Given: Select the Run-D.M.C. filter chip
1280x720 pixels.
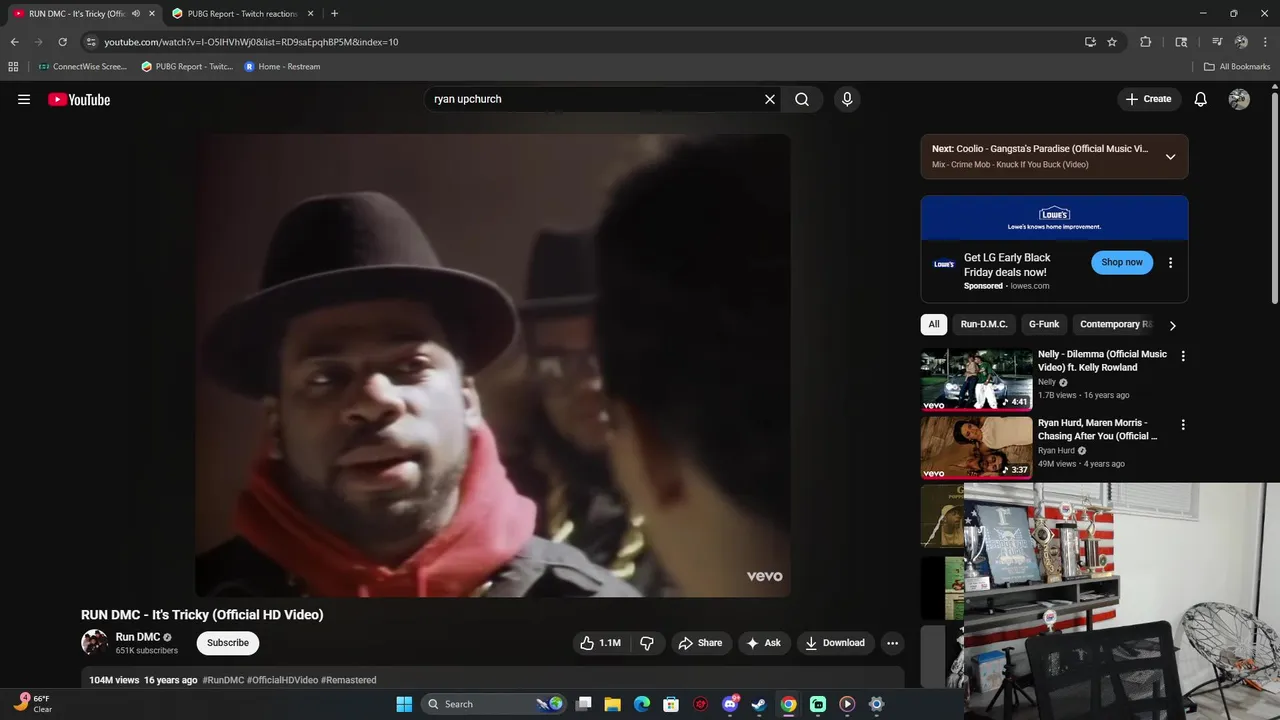Looking at the screenshot, I should tap(984, 324).
